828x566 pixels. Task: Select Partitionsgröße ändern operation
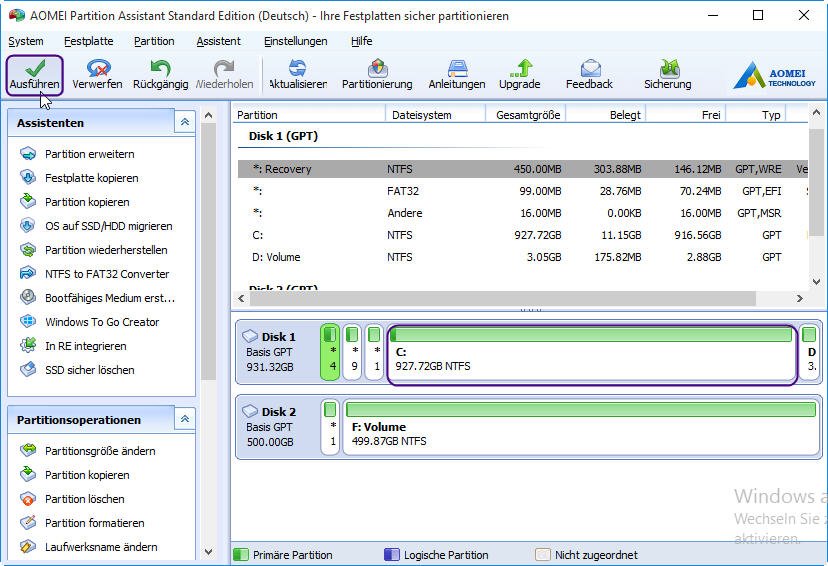coord(88,451)
